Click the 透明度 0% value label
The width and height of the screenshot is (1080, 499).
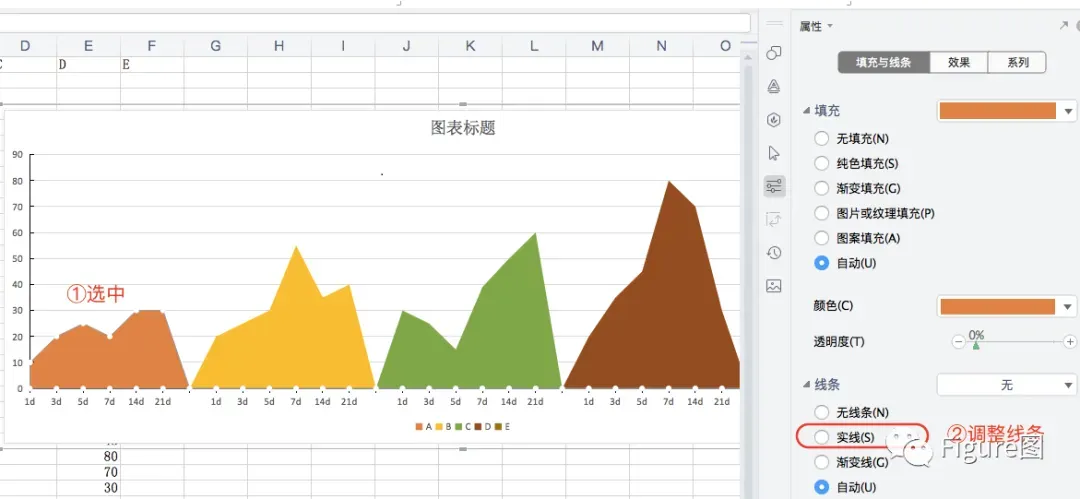click(x=976, y=335)
